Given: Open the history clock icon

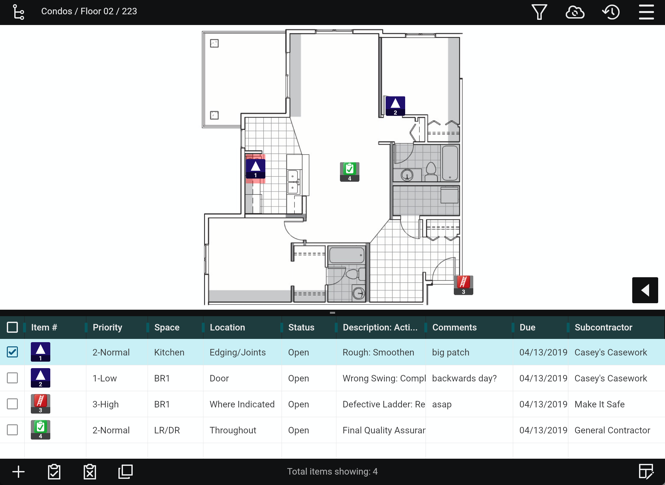Looking at the screenshot, I should (x=611, y=12).
